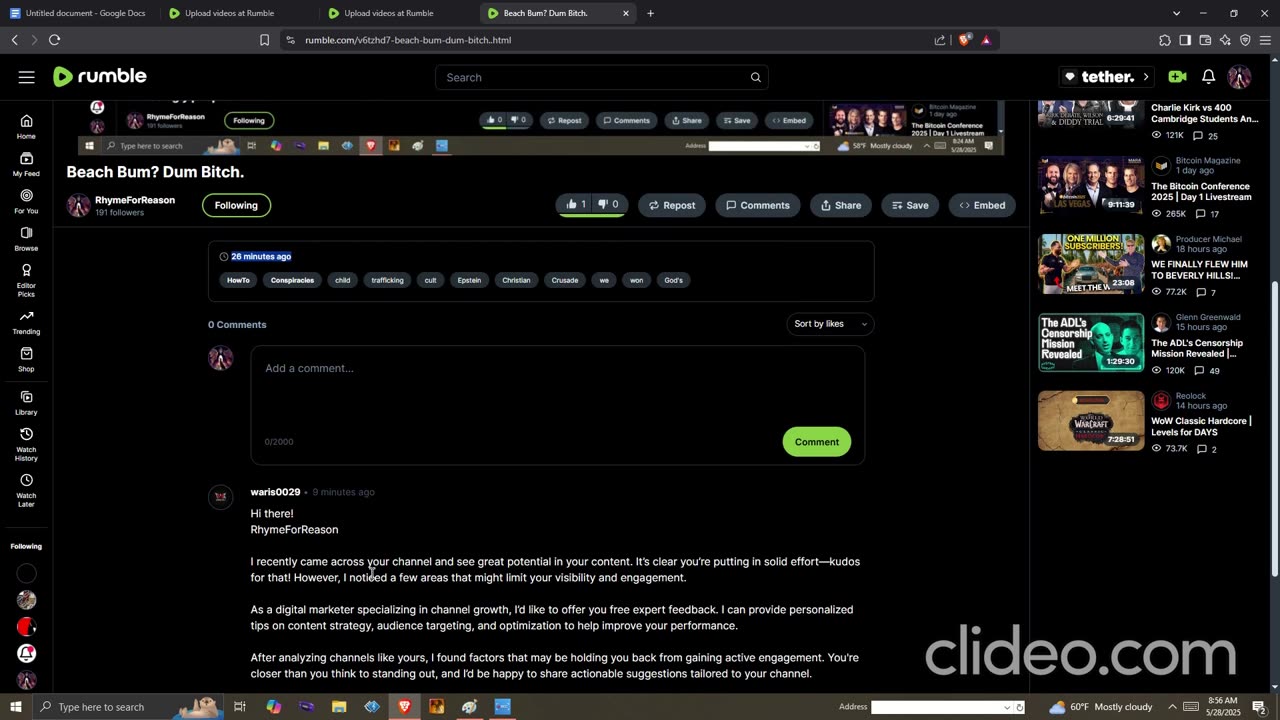Click in the Add a comment box

click(557, 405)
